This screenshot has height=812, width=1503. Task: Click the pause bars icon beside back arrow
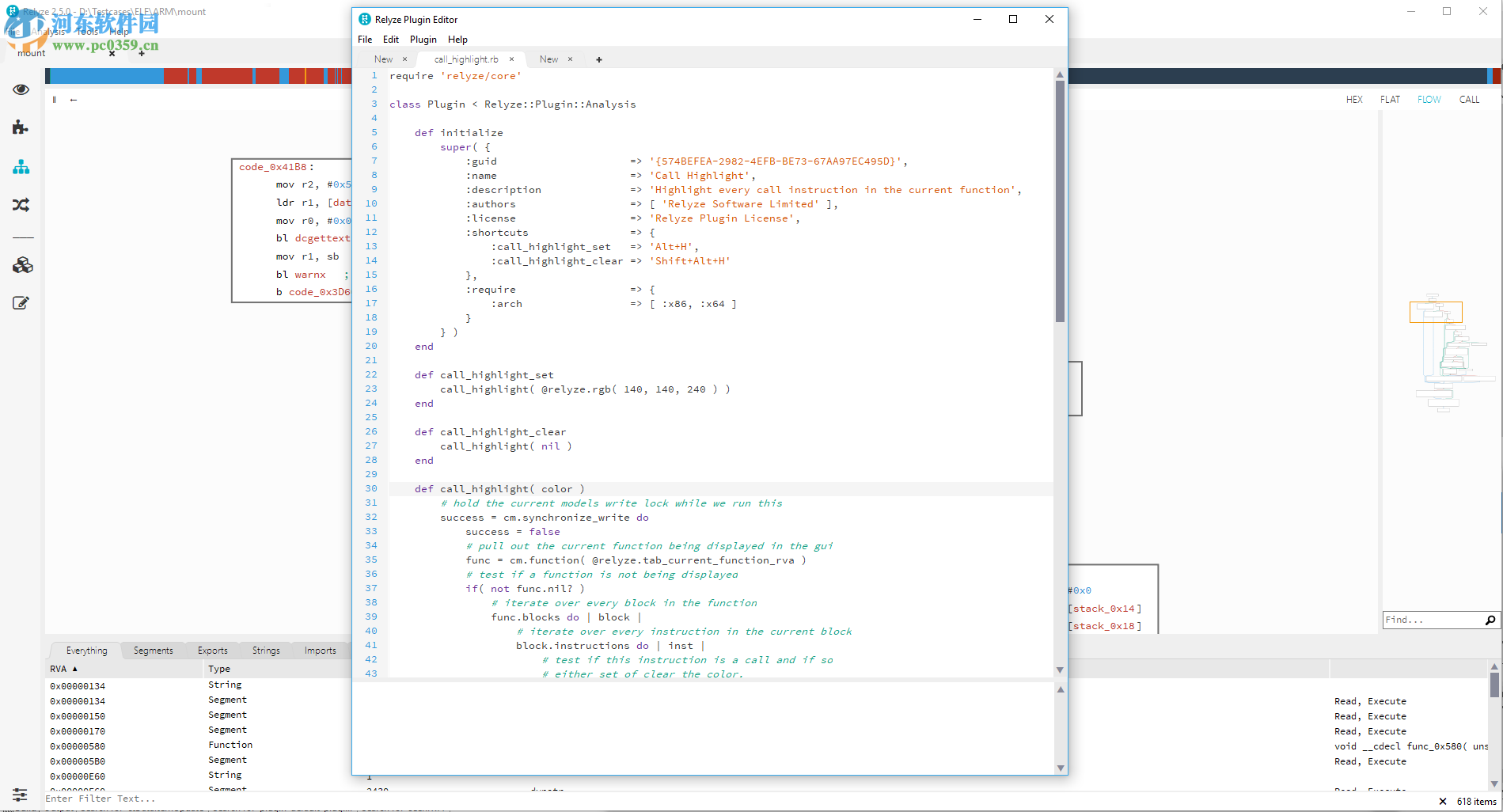click(x=55, y=100)
